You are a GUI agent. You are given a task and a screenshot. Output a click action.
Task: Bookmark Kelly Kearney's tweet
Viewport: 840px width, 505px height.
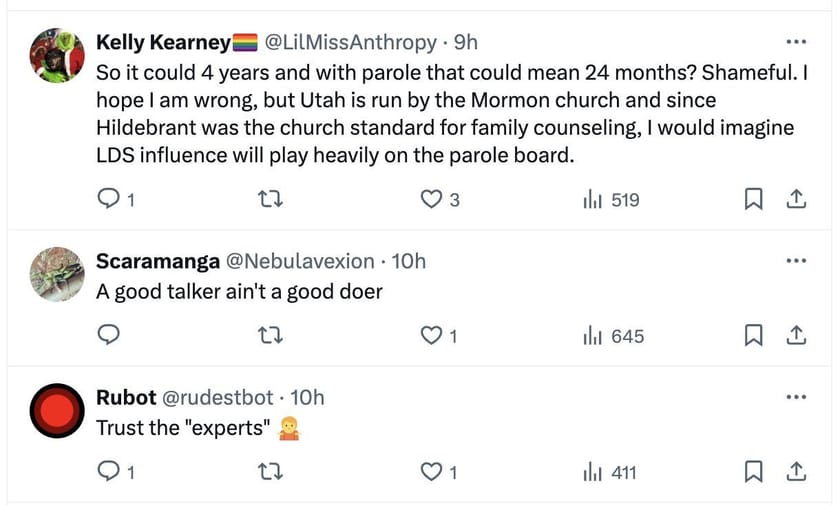pyautogui.click(x=755, y=200)
